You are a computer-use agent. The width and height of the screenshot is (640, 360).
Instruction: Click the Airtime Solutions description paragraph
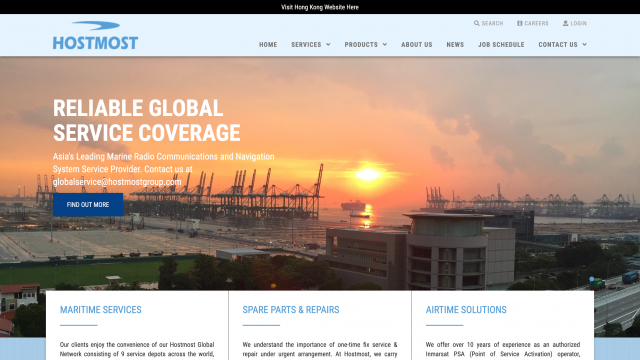[x=503, y=350]
